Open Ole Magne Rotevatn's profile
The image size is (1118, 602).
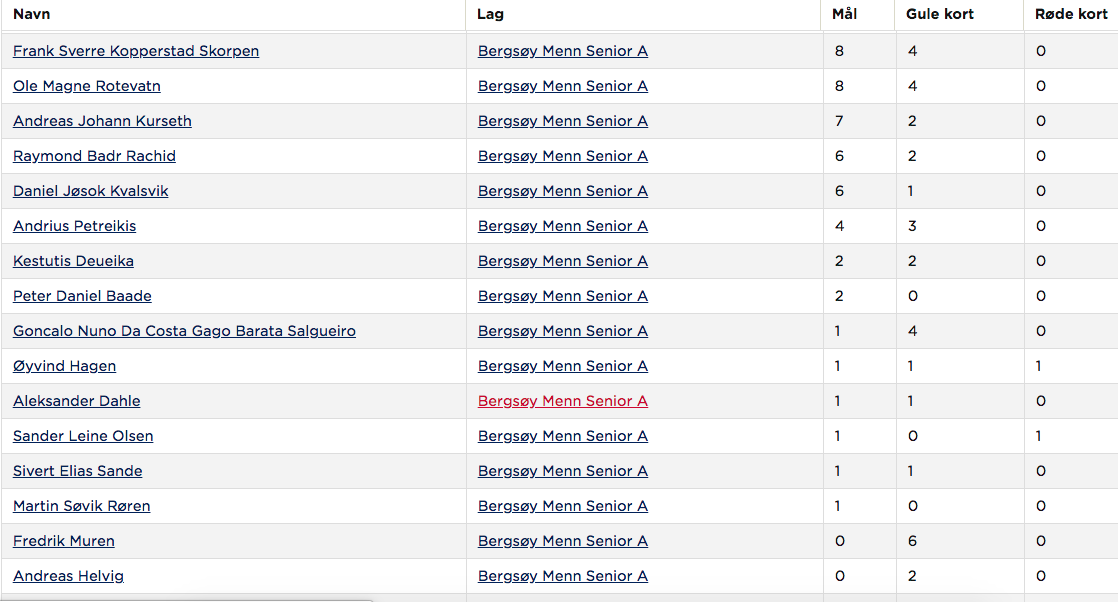pyautogui.click(x=86, y=86)
